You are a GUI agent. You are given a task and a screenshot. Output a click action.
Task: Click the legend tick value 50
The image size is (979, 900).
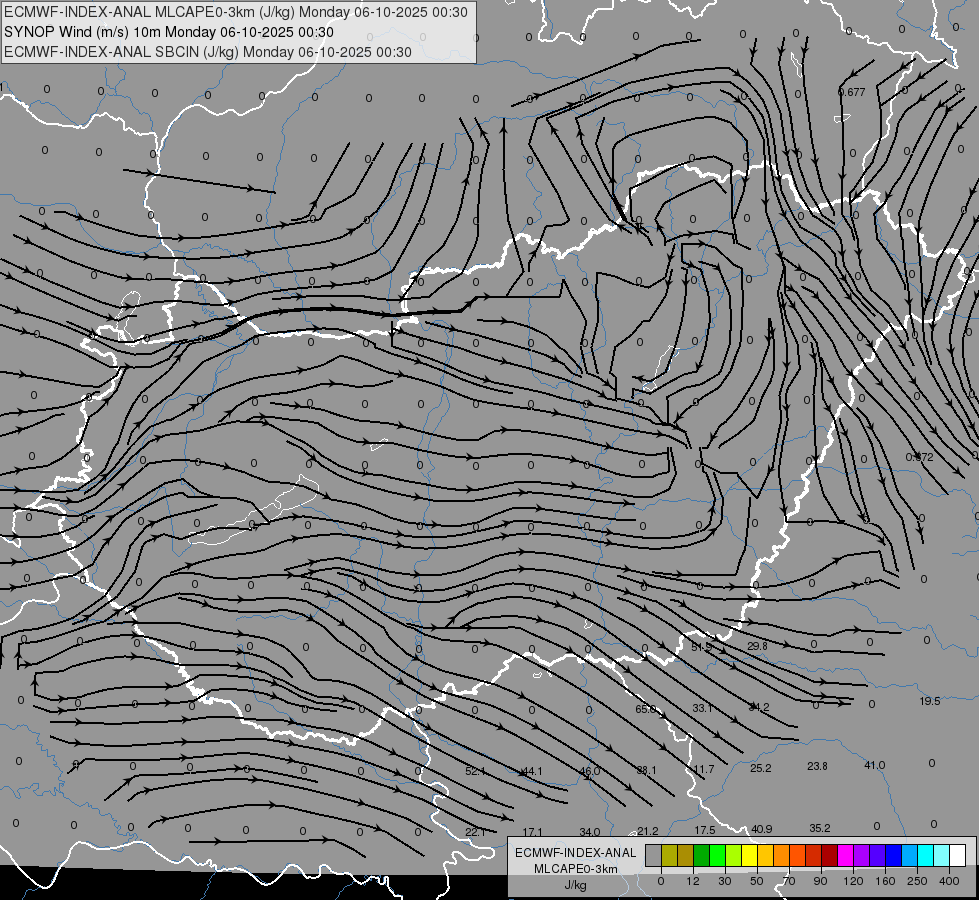pyautogui.click(x=757, y=881)
